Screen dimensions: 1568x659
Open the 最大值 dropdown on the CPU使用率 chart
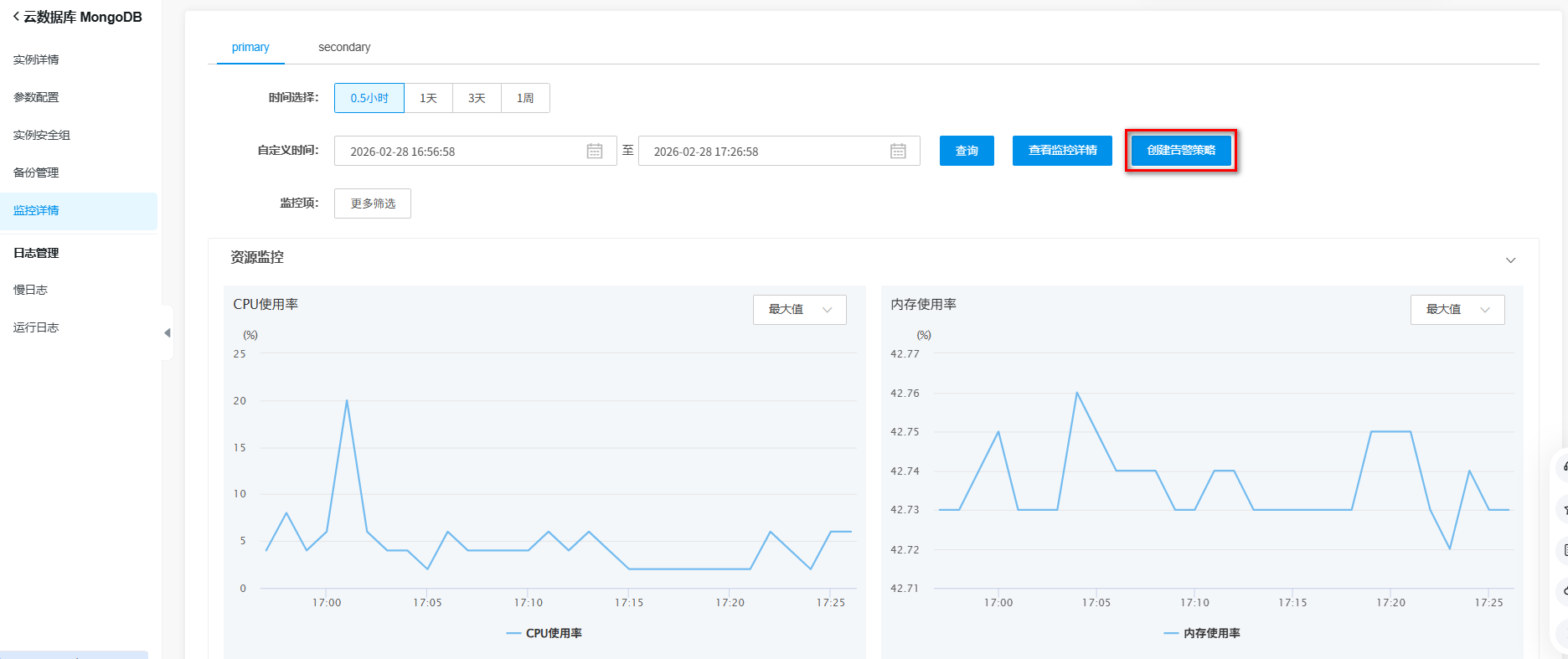[799, 310]
